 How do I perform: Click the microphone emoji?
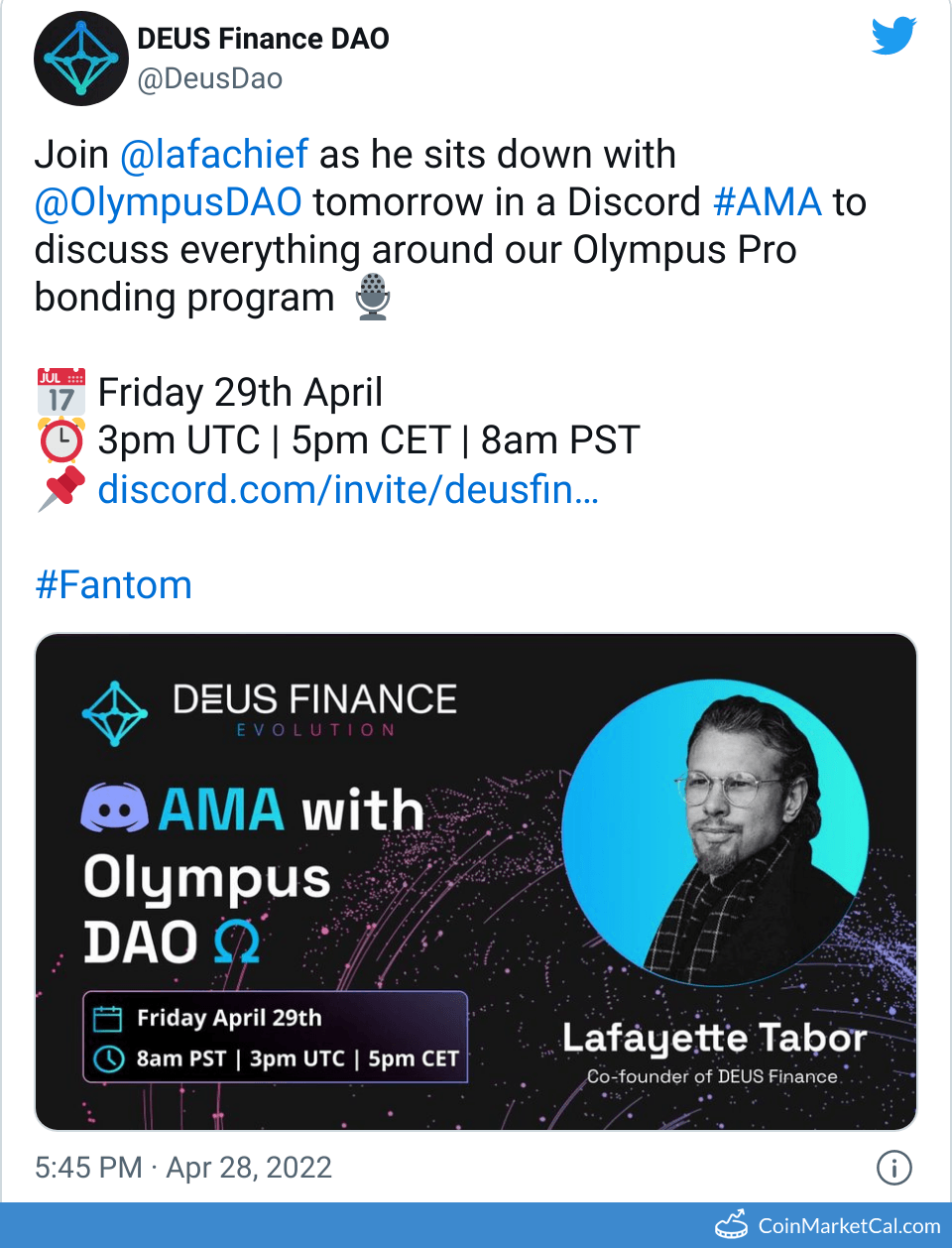[x=373, y=297]
